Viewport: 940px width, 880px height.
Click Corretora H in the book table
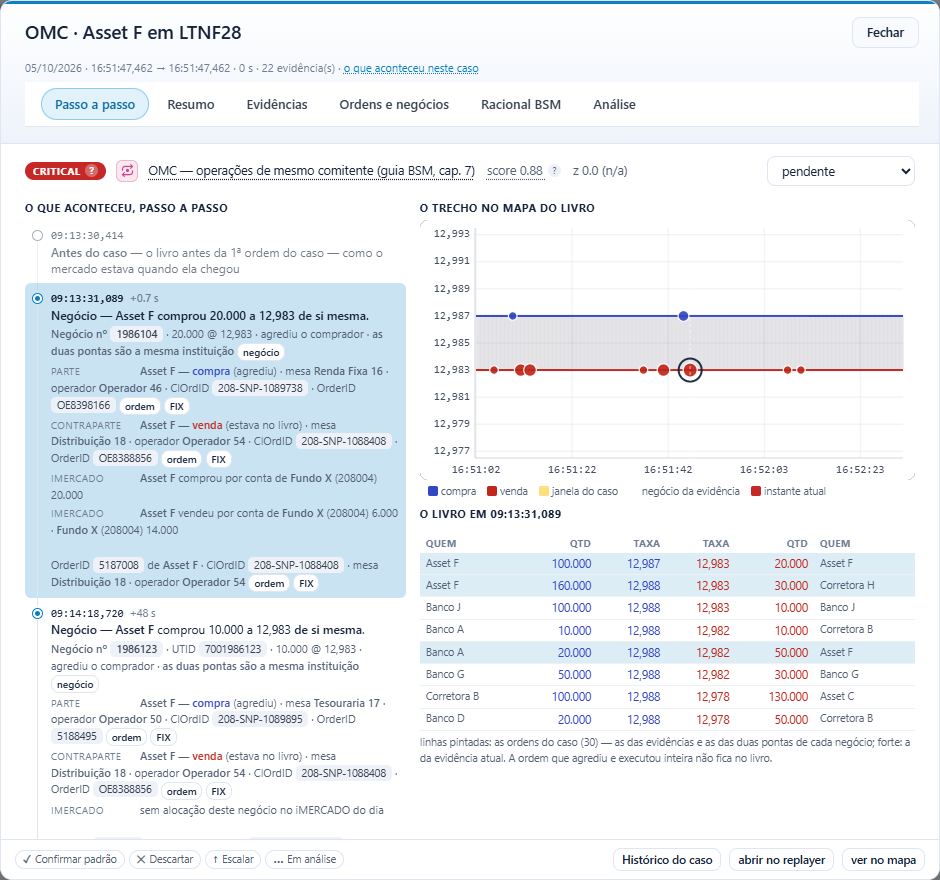[x=847, y=586]
